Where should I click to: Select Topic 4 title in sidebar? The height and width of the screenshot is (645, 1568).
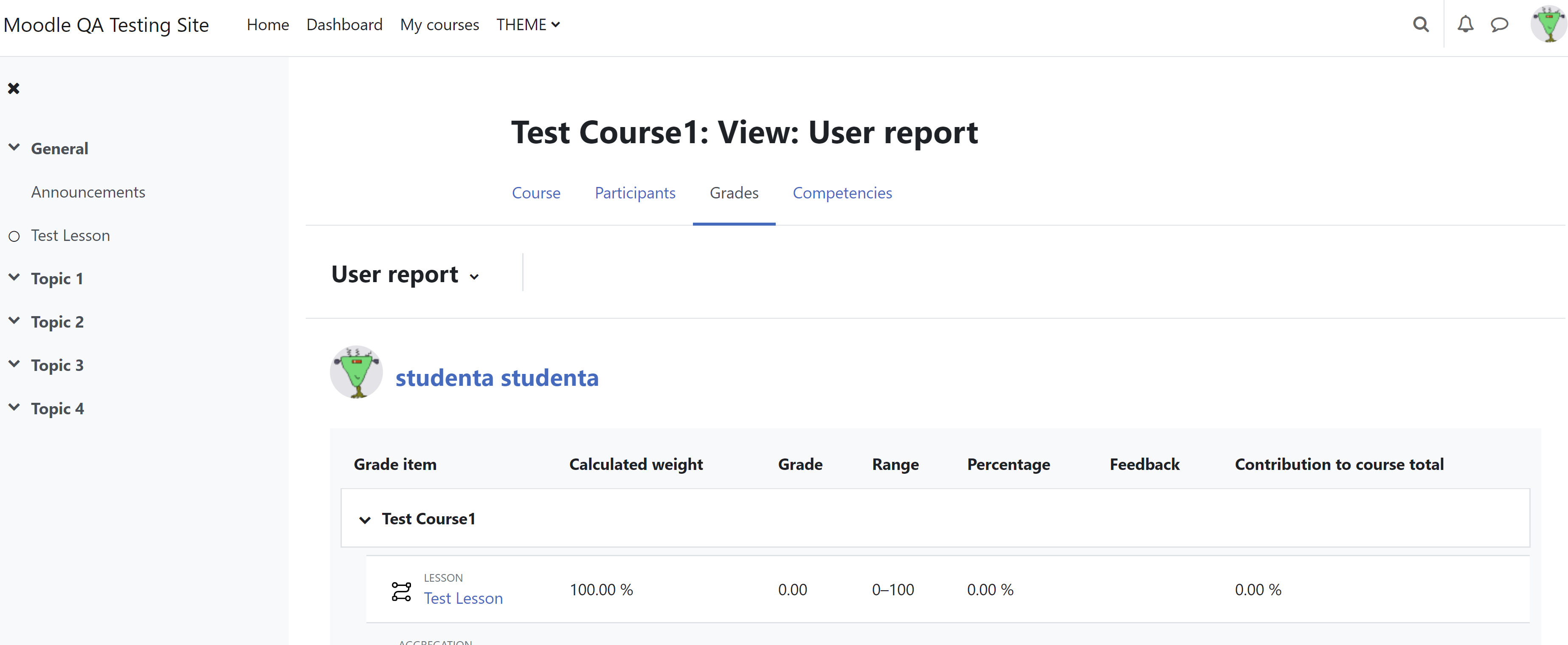(x=57, y=409)
